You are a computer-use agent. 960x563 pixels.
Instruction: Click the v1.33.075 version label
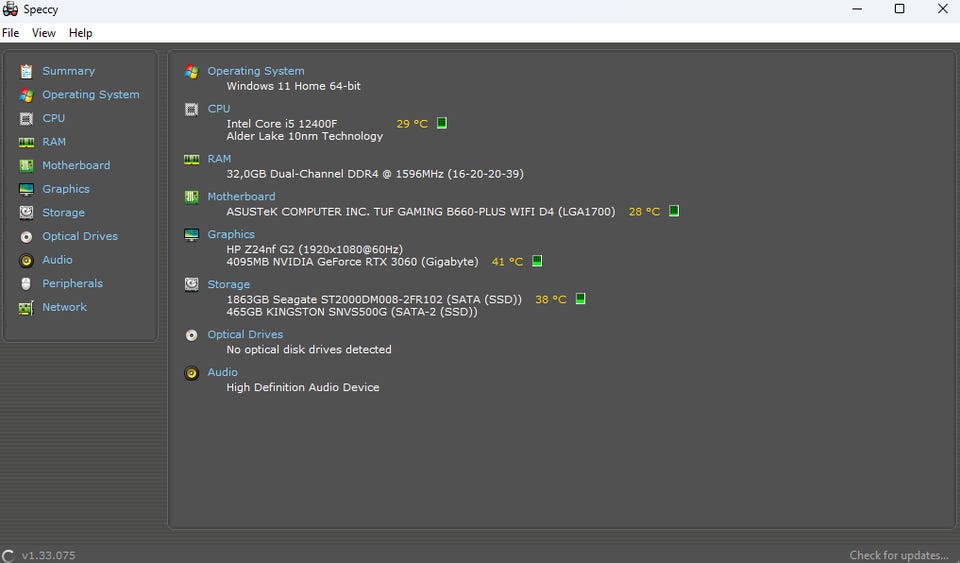point(48,556)
